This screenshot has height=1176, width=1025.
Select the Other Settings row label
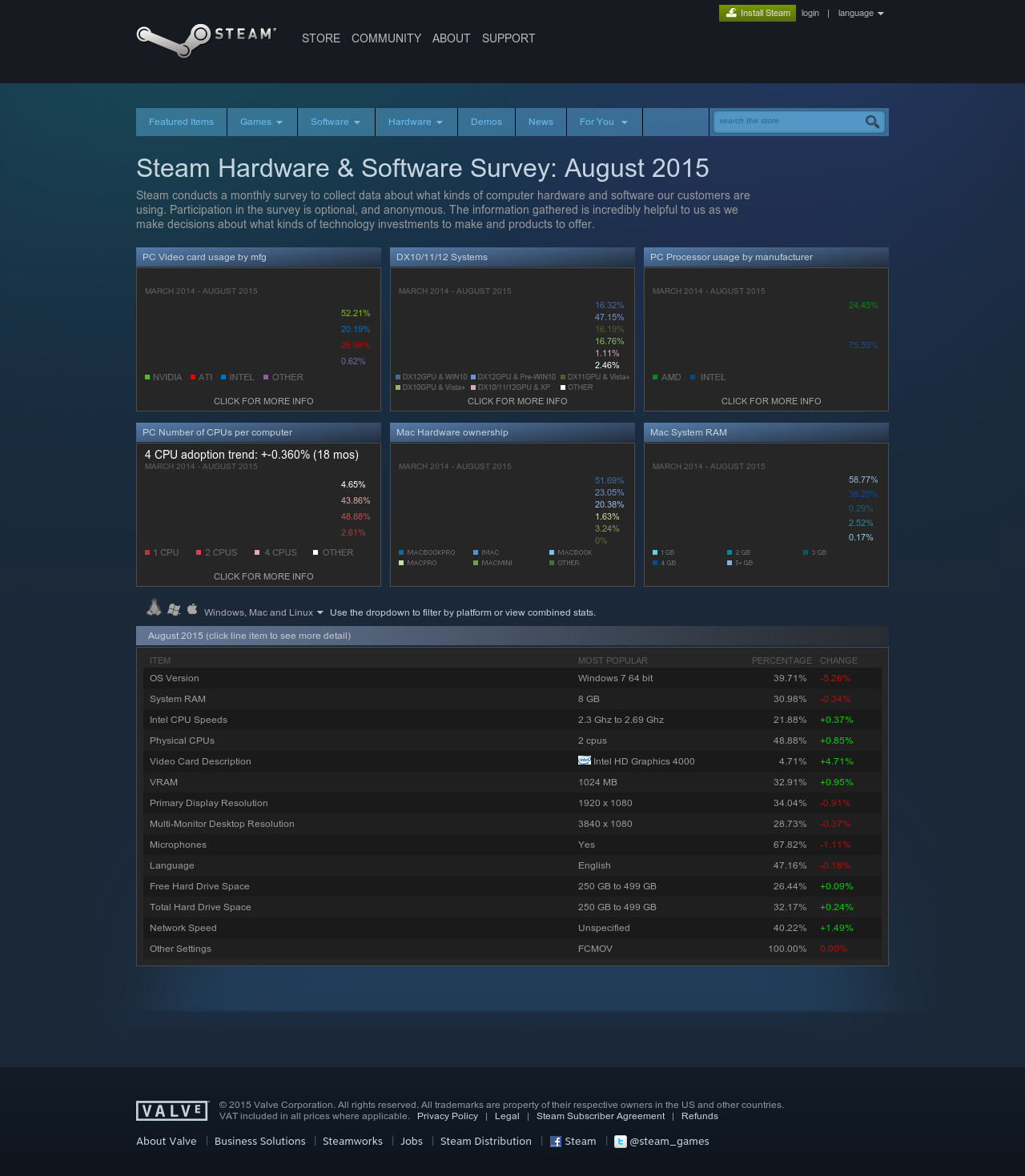point(180,949)
